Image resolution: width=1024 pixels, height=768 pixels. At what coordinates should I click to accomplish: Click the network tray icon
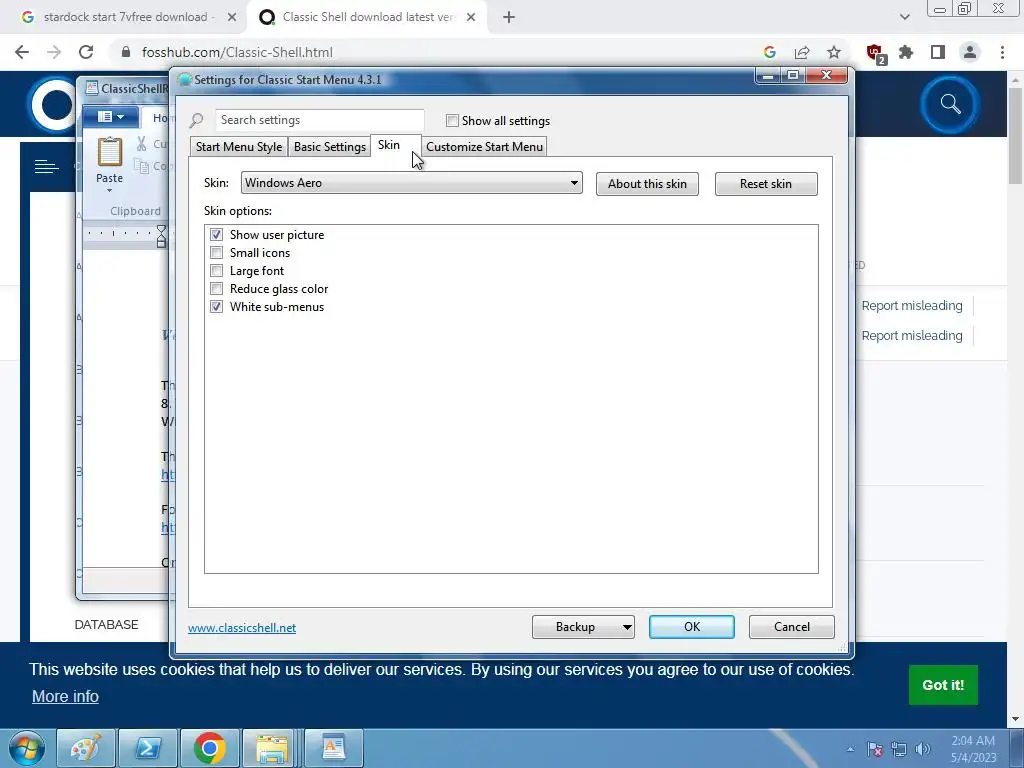click(x=899, y=750)
